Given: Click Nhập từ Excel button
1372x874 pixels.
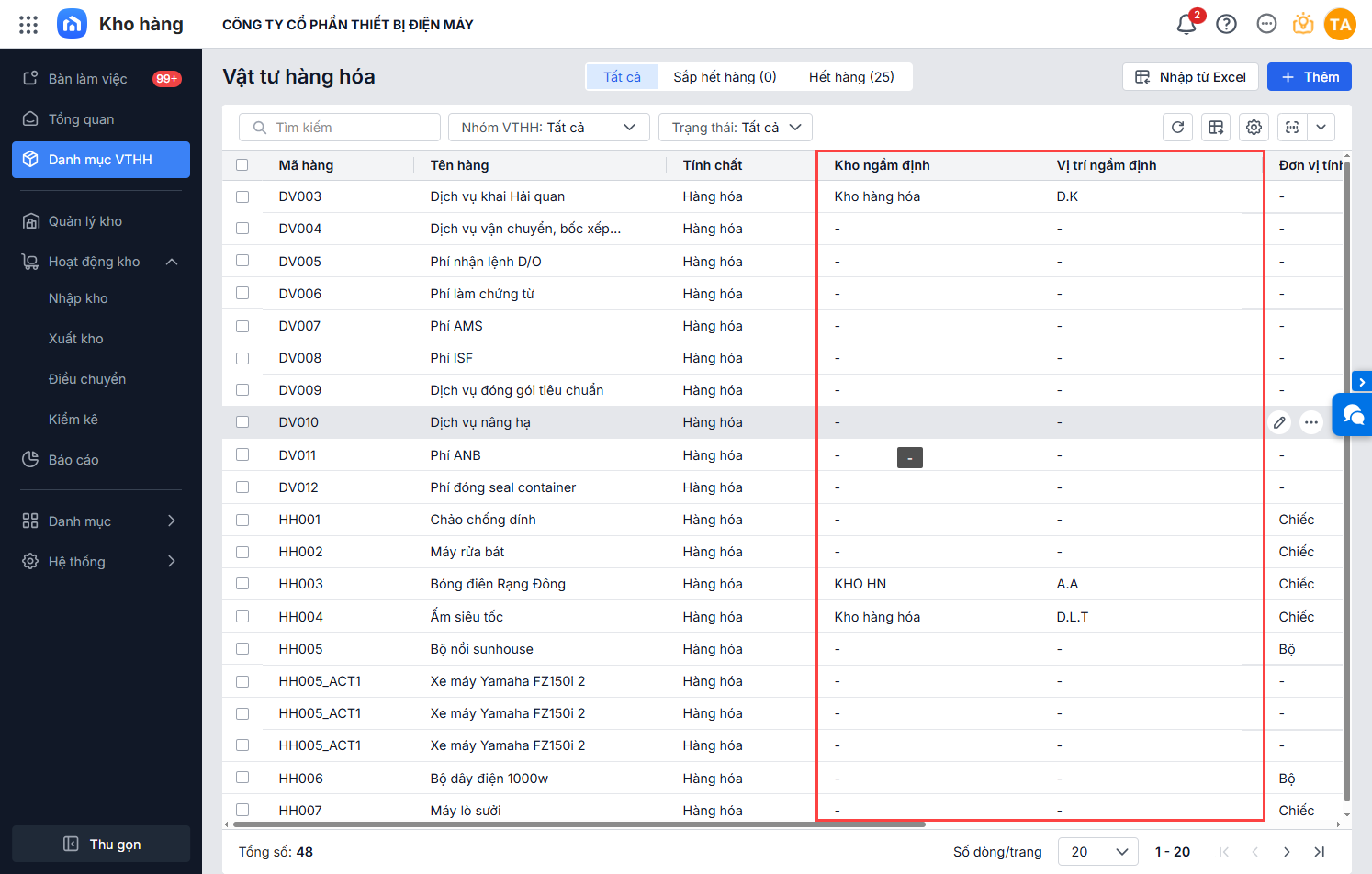Looking at the screenshot, I should [1190, 77].
